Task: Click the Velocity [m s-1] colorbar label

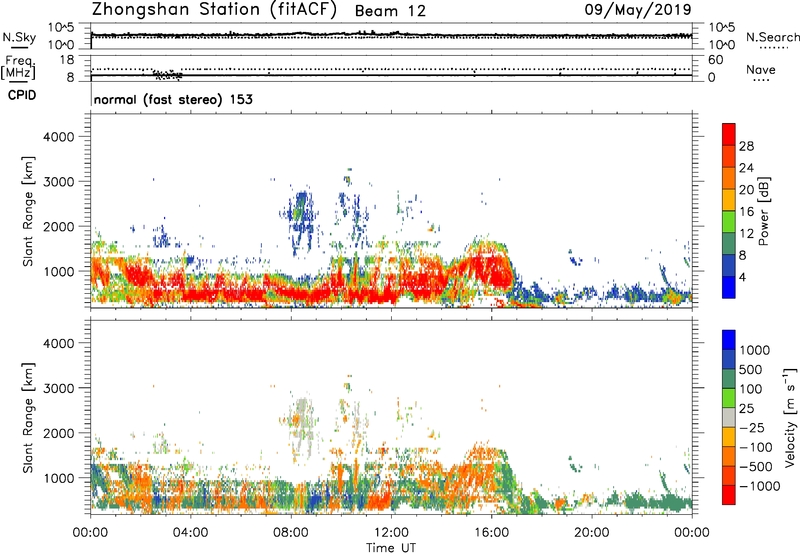Action: [x=790, y=417]
